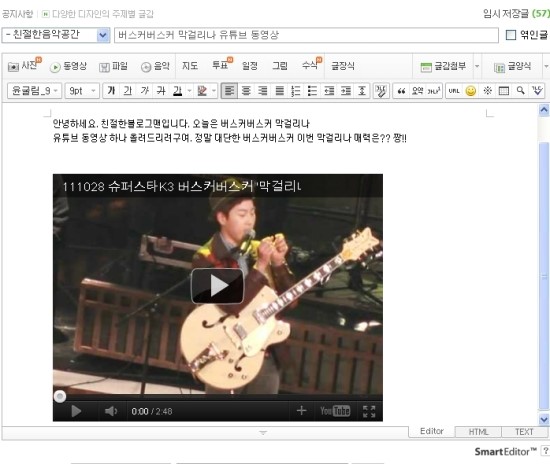Increase paragraph indent
This screenshot has height=464, width=550.
pyautogui.click(x=346, y=91)
